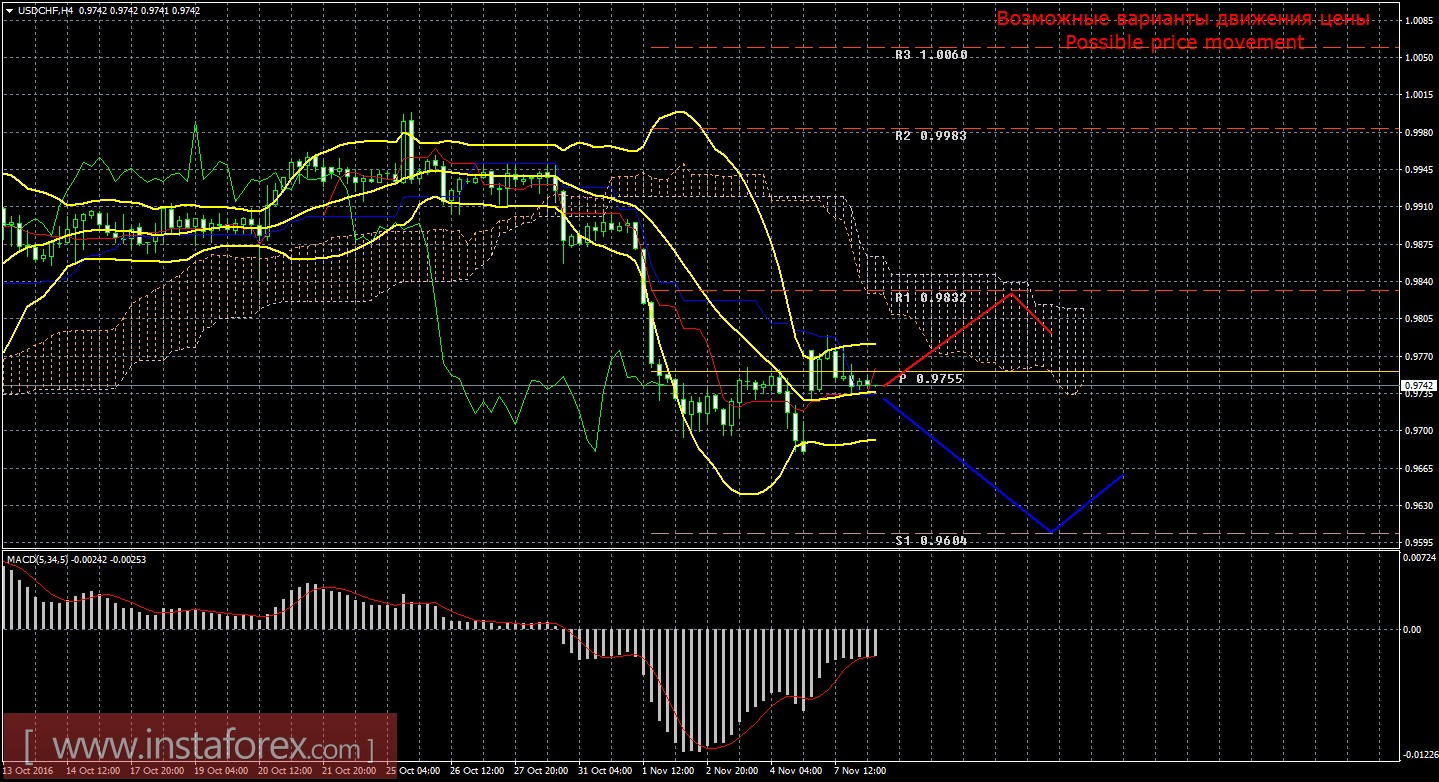Click the bottom vertex of the blue forecast line

click(x=1051, y=532)
